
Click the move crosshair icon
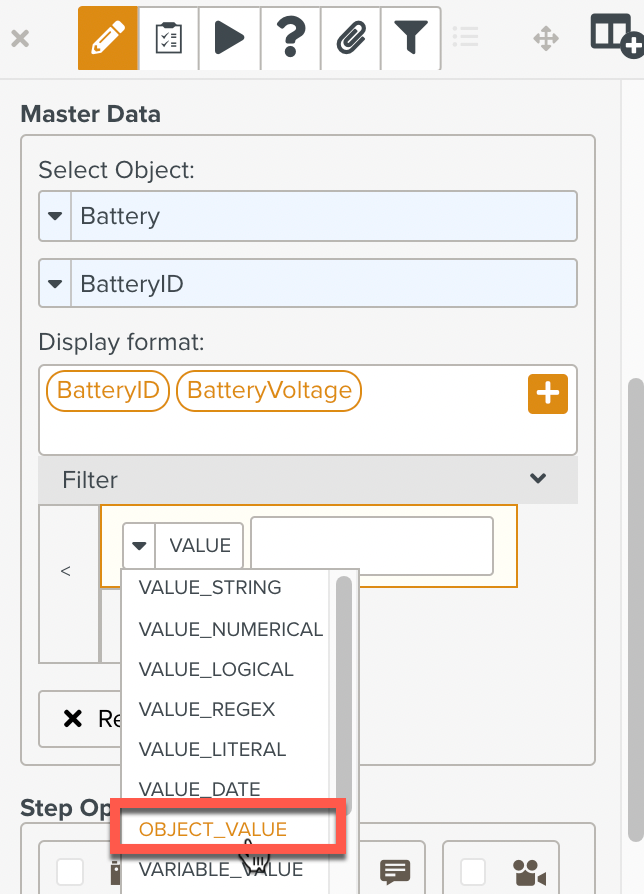(x=546, y=37)
